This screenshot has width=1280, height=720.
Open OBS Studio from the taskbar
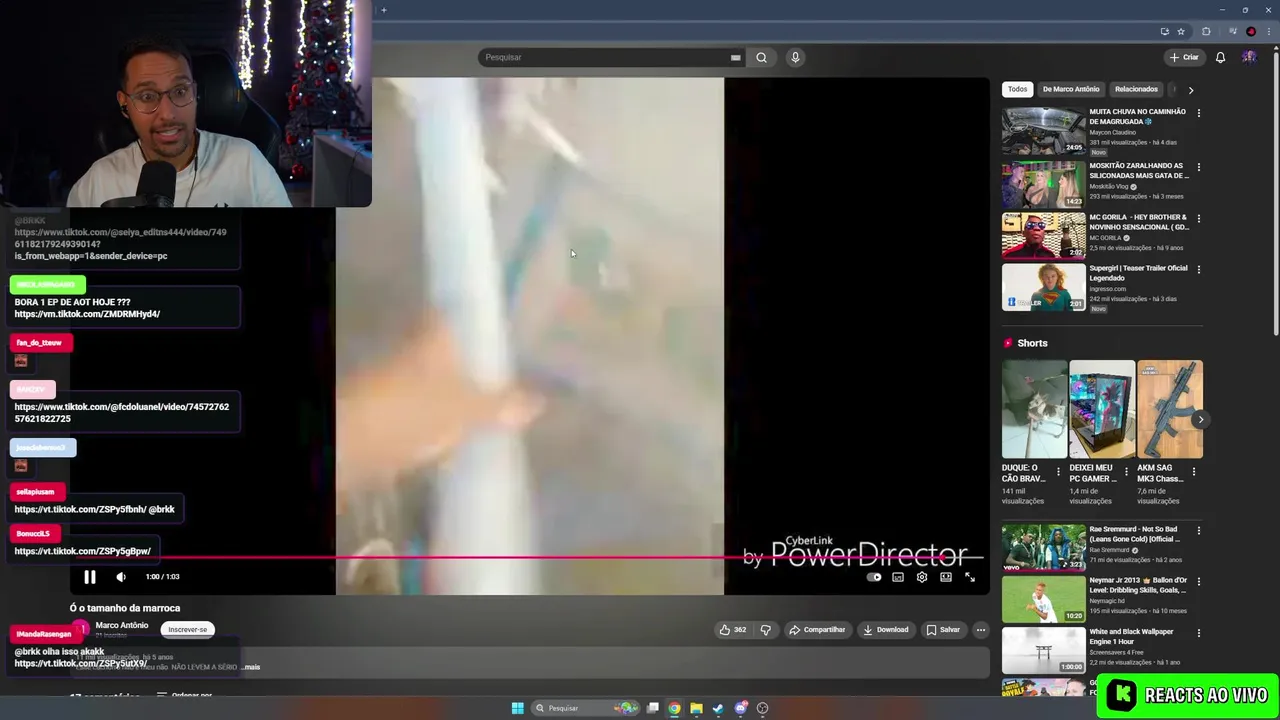(762, 708)
